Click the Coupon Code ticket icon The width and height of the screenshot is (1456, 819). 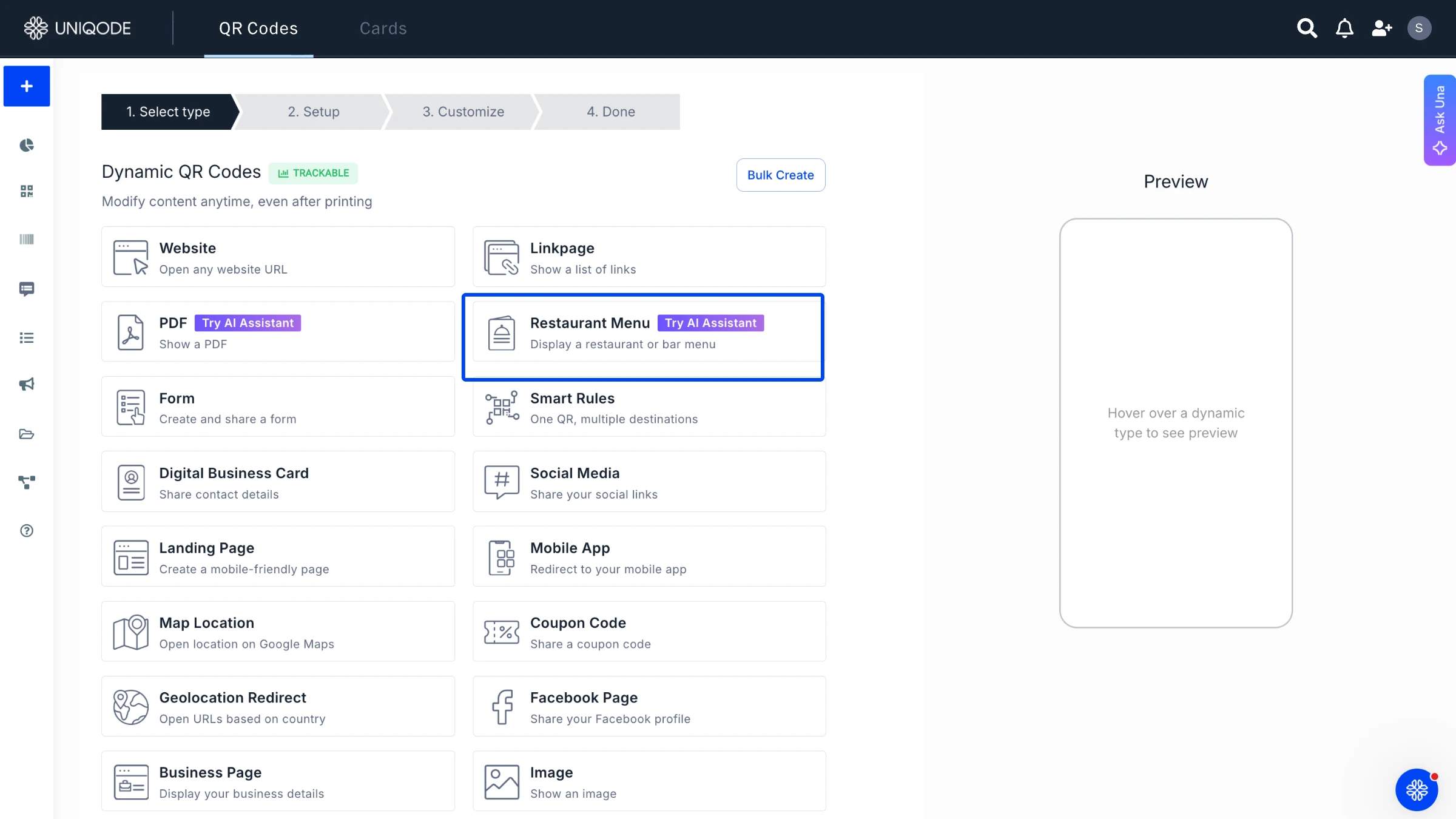click(502, 632)
